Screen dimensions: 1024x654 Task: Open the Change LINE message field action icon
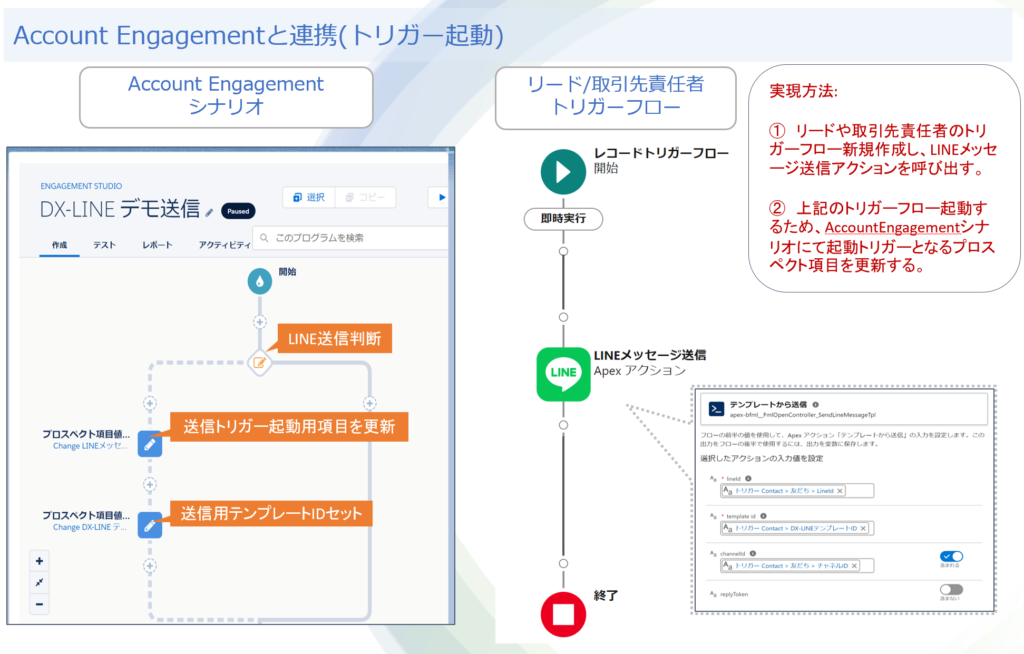point(149,442)
